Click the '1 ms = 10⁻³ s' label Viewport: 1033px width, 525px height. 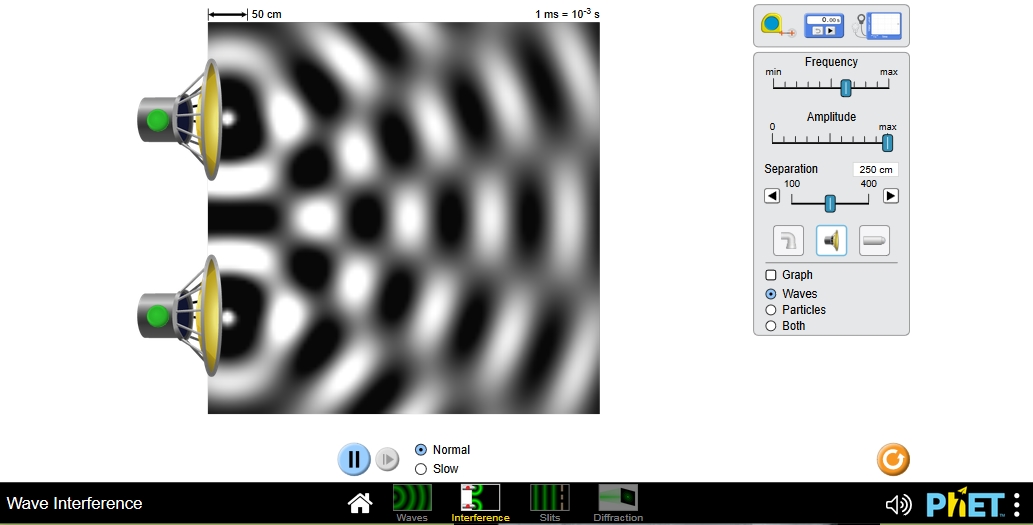[x=567, y=13]
